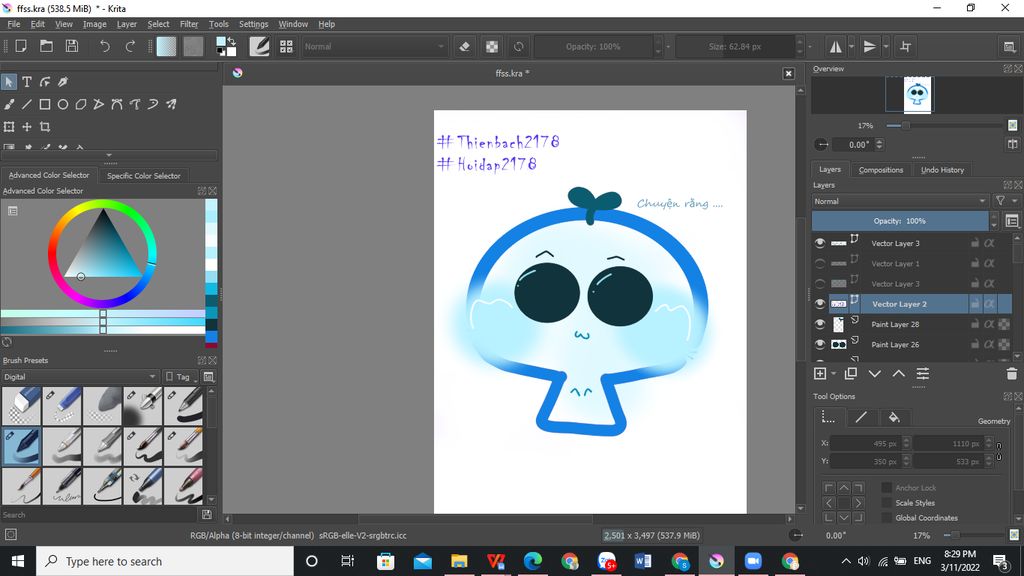The image size is (1024, 576).
Task: Open the fill patterns chooser
Action: point(193,46)
